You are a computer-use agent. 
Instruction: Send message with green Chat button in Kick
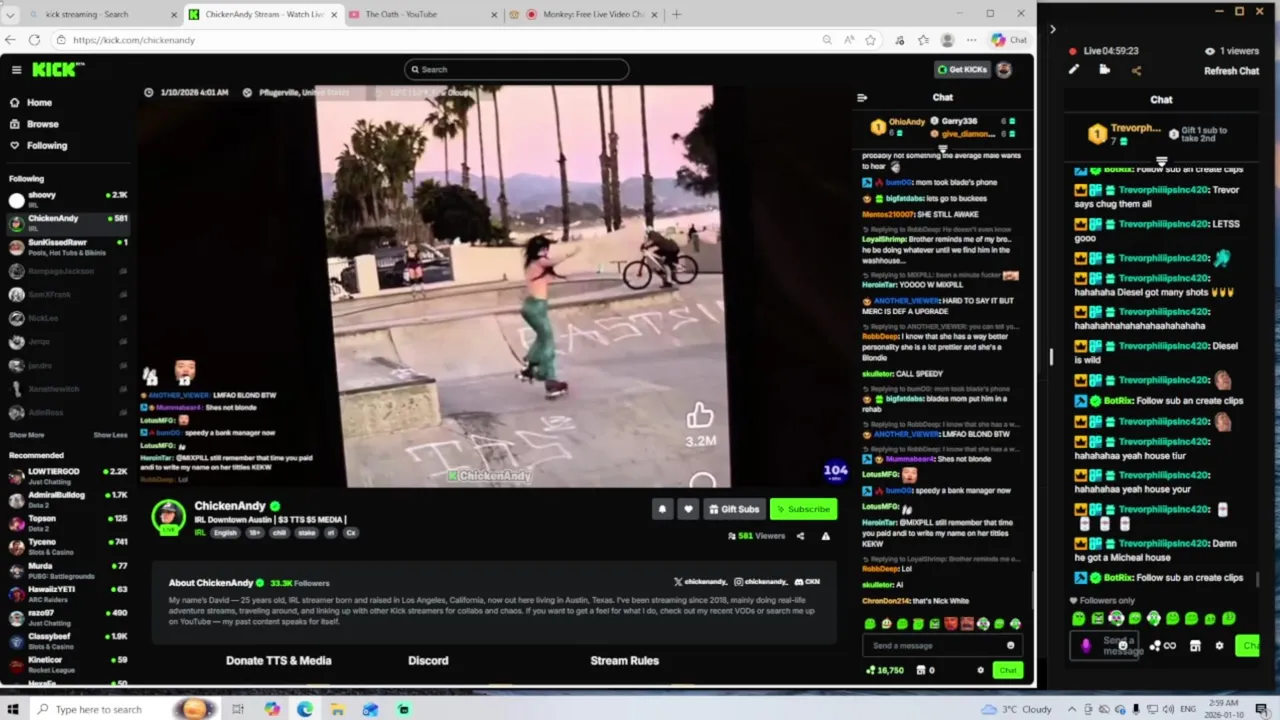[1008, 670]
